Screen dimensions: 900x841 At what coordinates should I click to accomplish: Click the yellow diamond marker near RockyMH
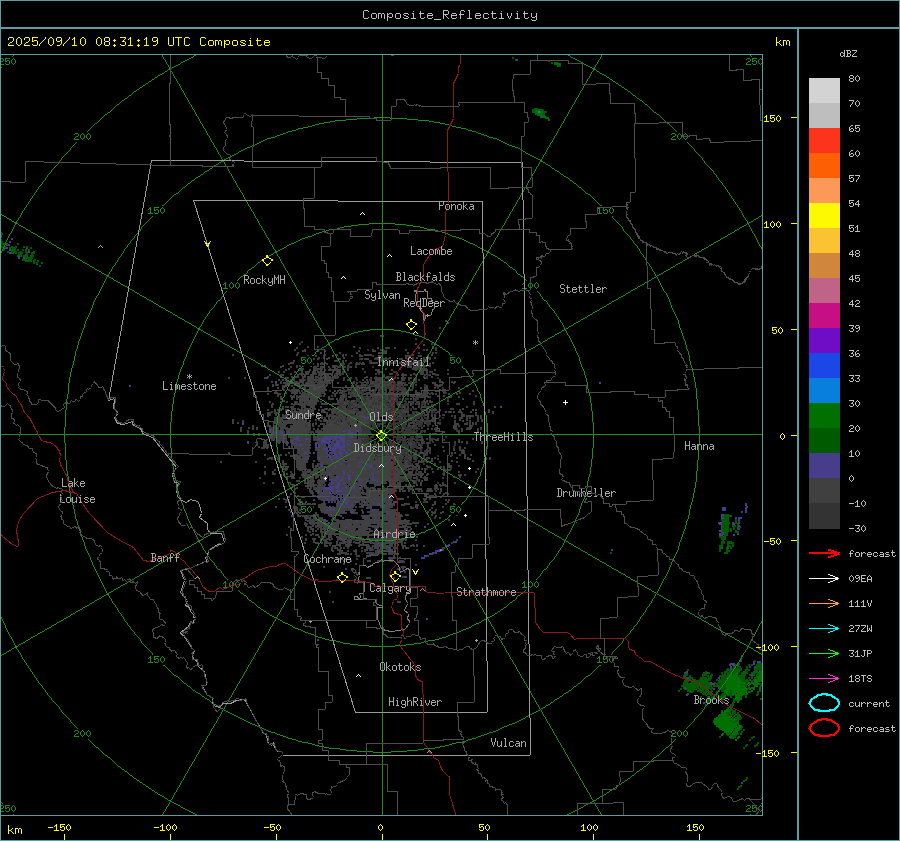pyautogui.click(x=267, y=261)
